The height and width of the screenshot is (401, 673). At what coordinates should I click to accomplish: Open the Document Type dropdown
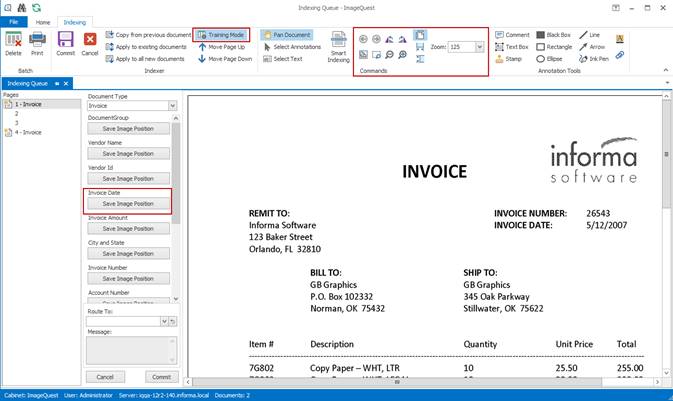coord(172,106)
